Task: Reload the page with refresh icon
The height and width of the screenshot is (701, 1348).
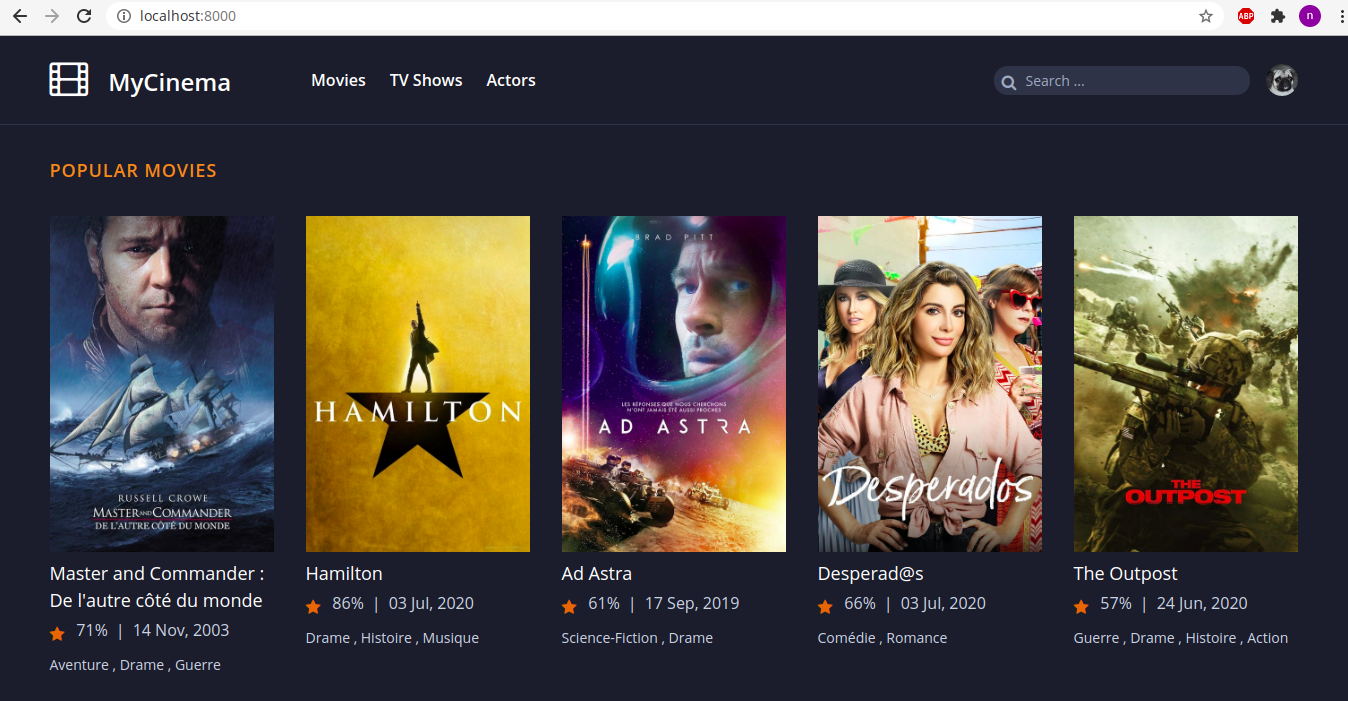Action: point(84,16)
